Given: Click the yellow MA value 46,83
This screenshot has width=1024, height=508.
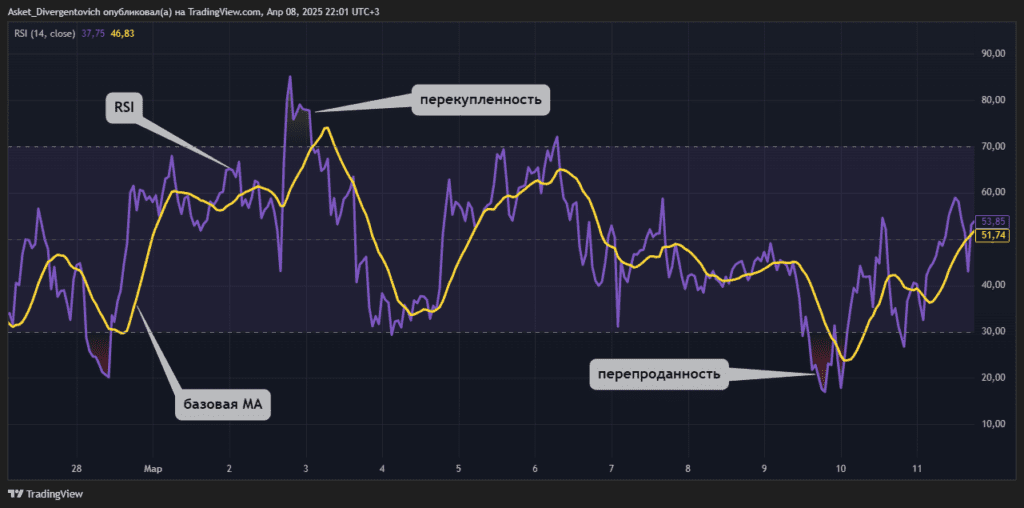Looking at the screenshot, I should (123, 33).
